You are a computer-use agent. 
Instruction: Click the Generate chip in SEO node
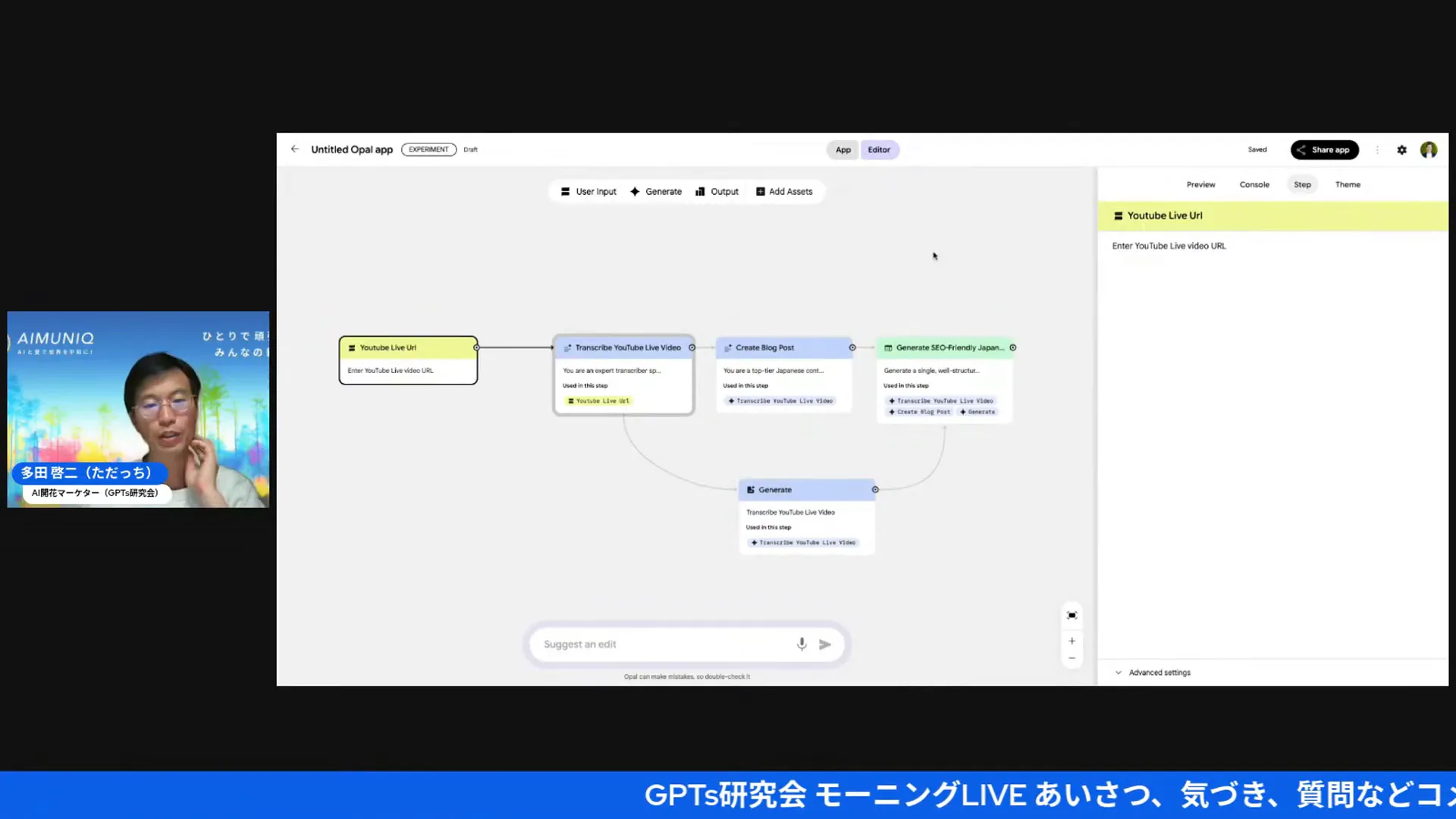(x=977, y=413)
